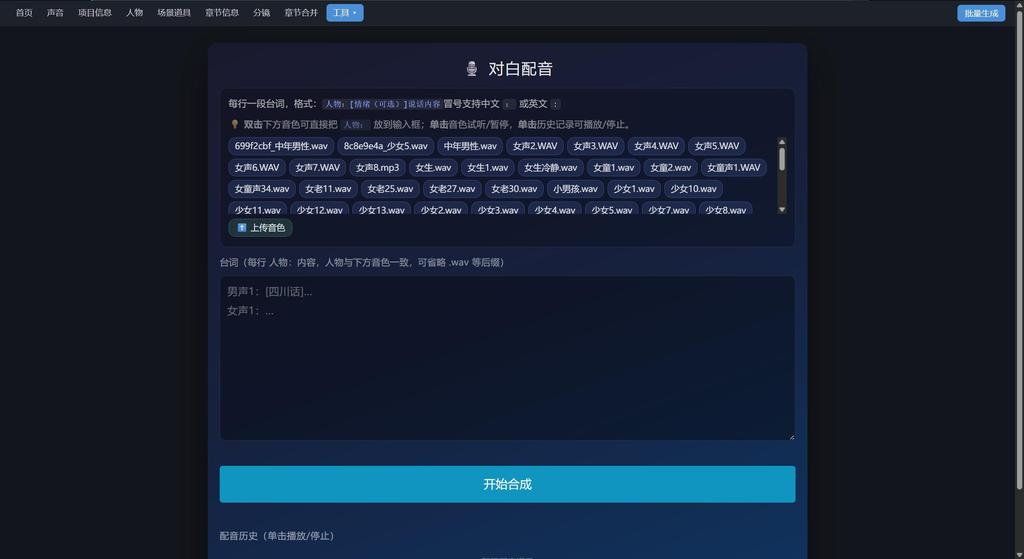The height and width of the screenshot is (559, 1024).
Task: Preview the 女声8.mp3 voice
Action: tap(377, 168)
